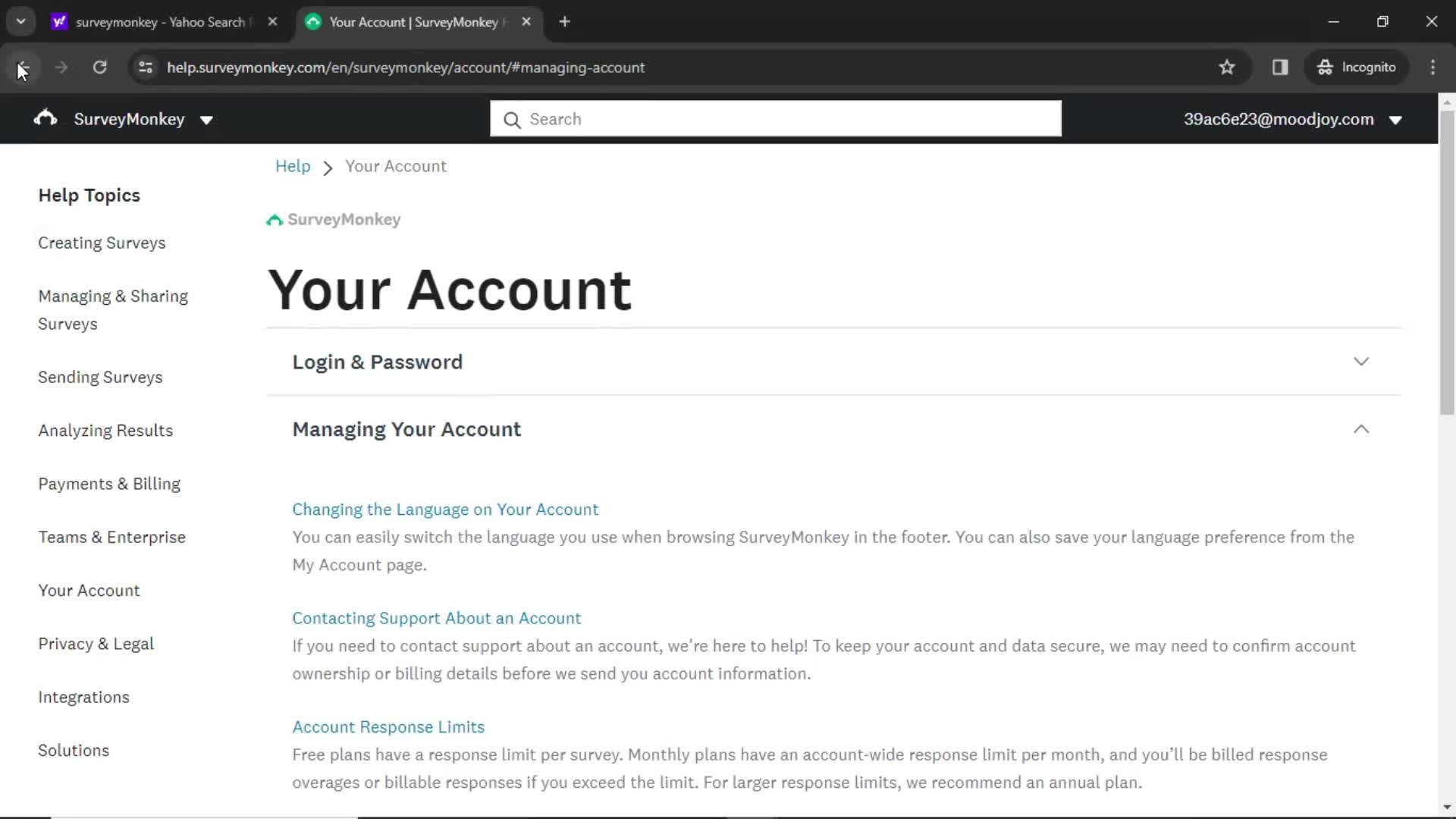The width and height of the screenshot is (1456, 819).
Task: Expand the SurveyMonkey header dropdown arrow
Action: (206, 120)
